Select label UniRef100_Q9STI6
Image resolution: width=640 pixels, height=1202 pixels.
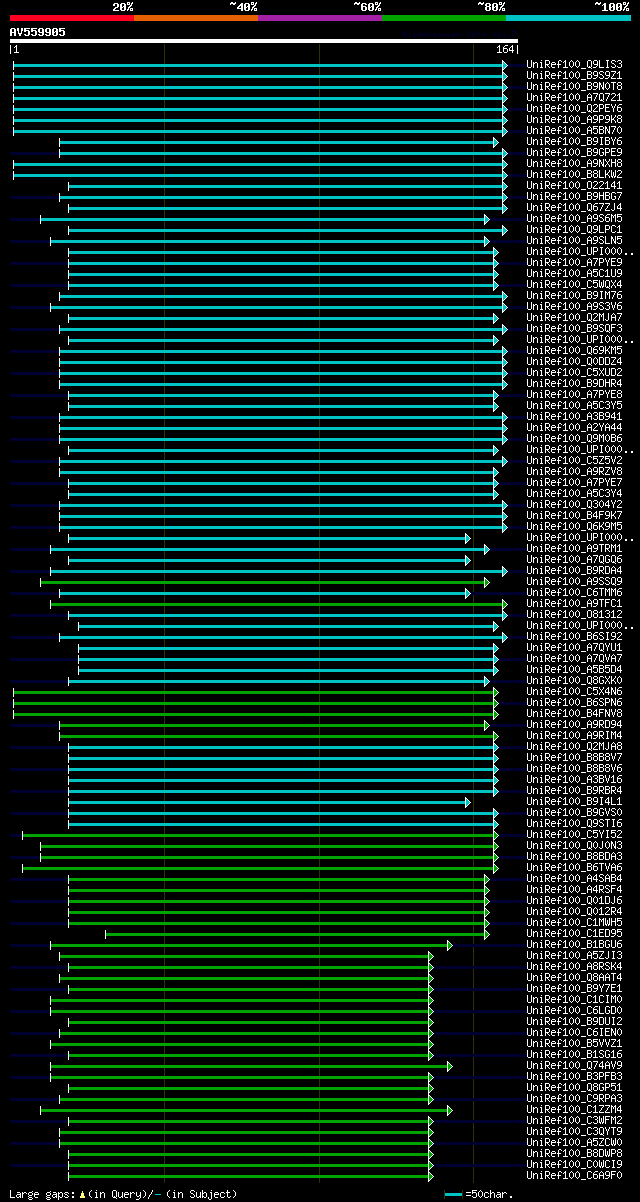575,824
